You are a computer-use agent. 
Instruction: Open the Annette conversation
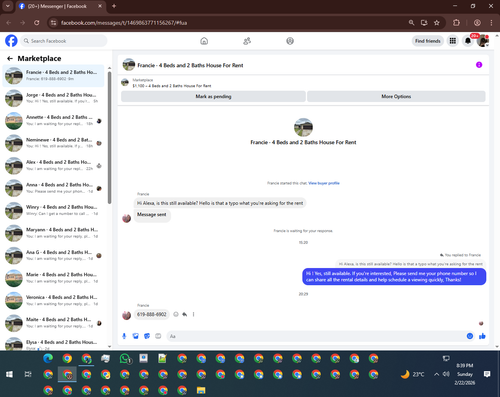click(x=53, y=120)
